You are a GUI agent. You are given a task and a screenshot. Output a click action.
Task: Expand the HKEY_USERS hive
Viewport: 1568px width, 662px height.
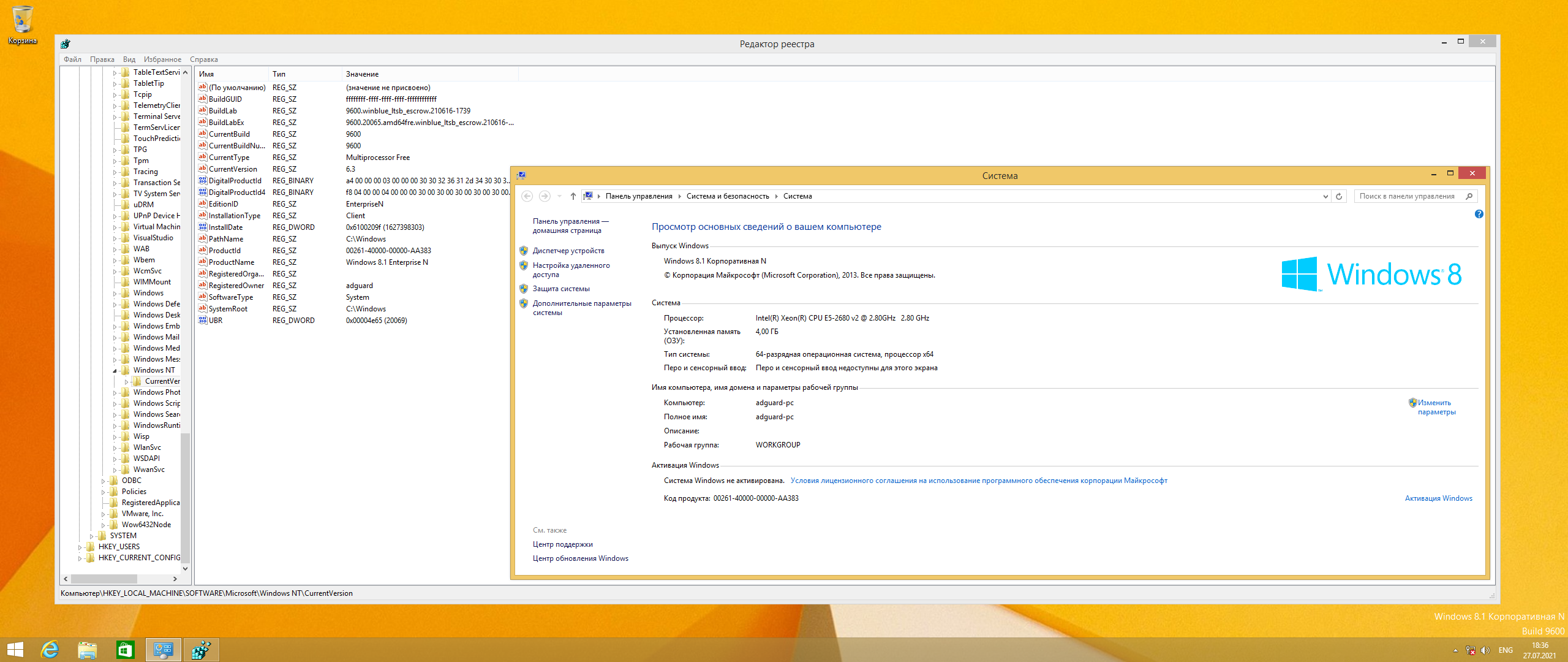[80, 547]
